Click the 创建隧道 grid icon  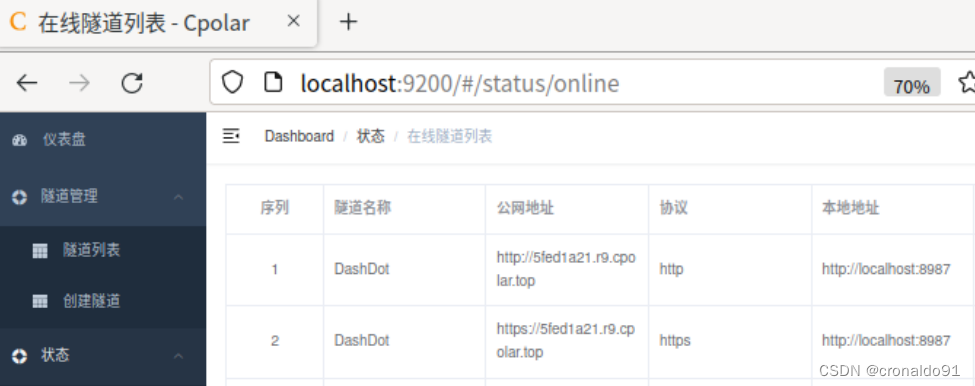click(x=40, y=301)
